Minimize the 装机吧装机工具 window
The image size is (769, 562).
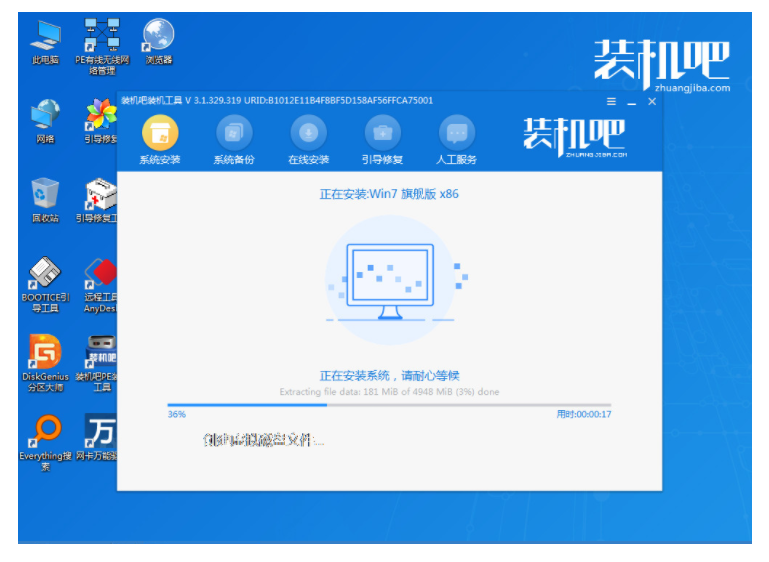click(x=632, y=102)
